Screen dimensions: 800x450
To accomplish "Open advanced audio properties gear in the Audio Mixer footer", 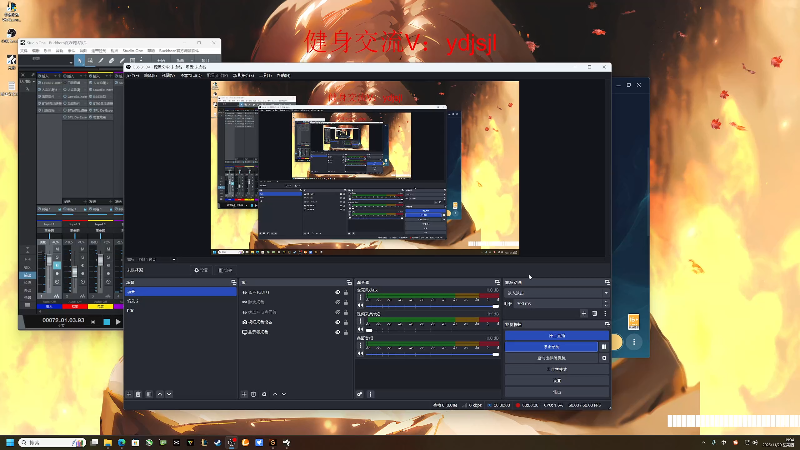I will 360,394.
